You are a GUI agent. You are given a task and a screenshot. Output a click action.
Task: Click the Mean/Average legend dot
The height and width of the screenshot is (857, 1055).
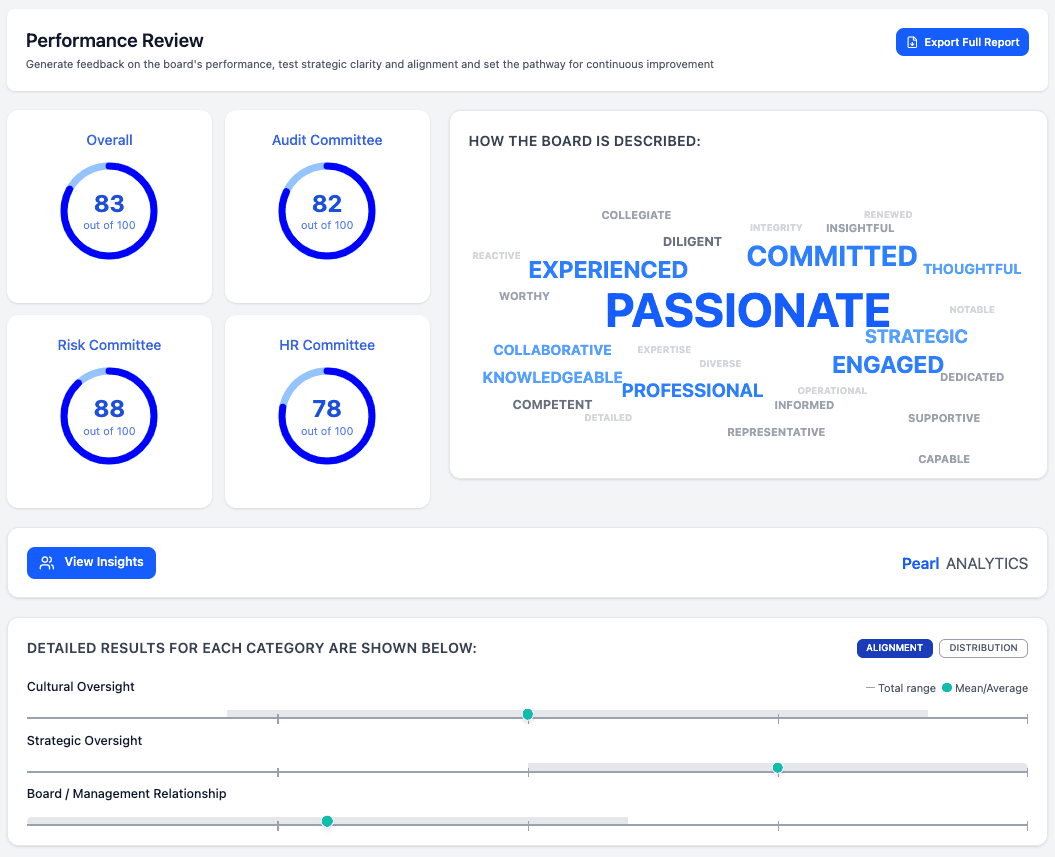(946, 688)
